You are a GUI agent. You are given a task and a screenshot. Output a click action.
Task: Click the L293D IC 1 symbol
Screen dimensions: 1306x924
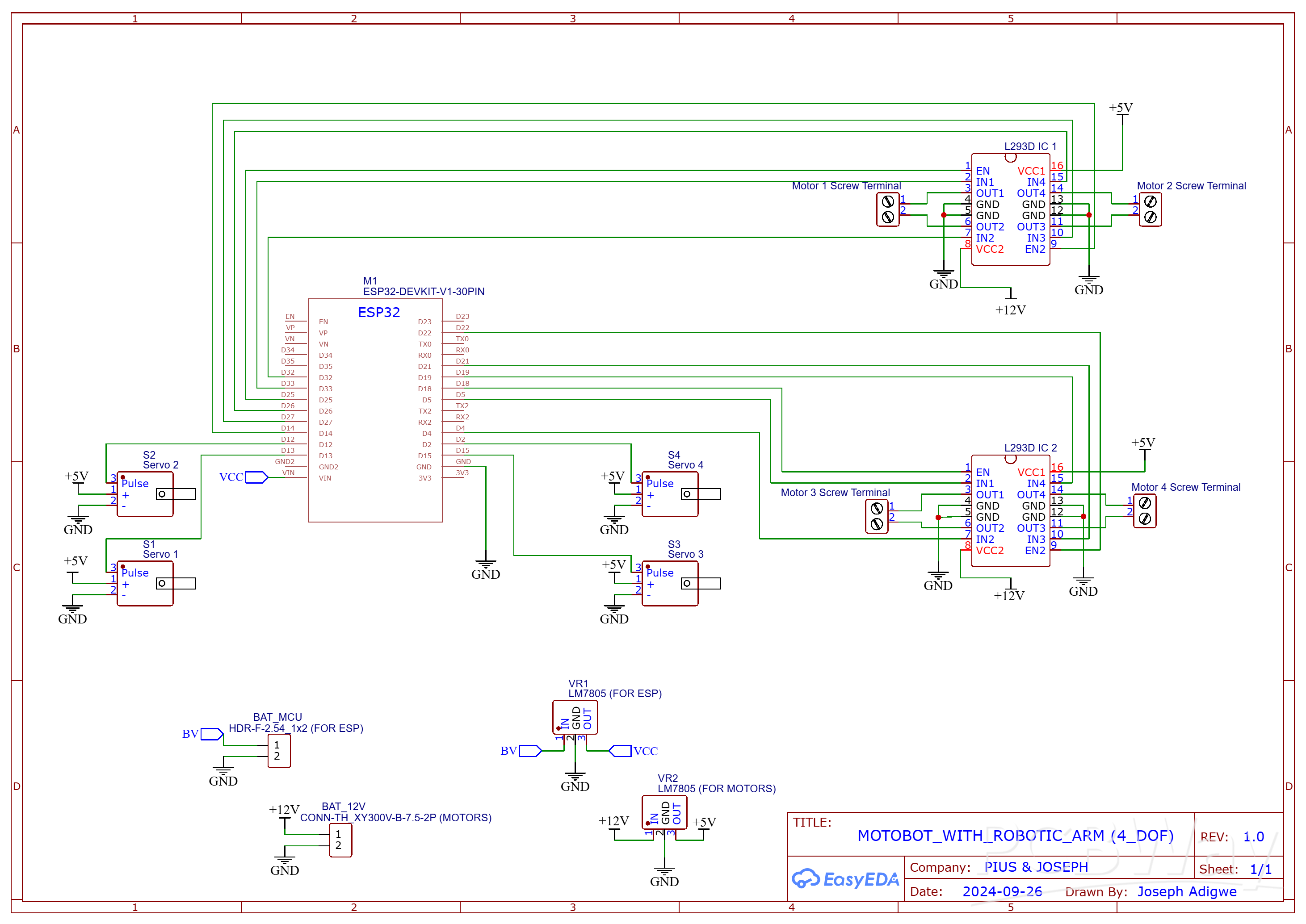pos(1010,210)
